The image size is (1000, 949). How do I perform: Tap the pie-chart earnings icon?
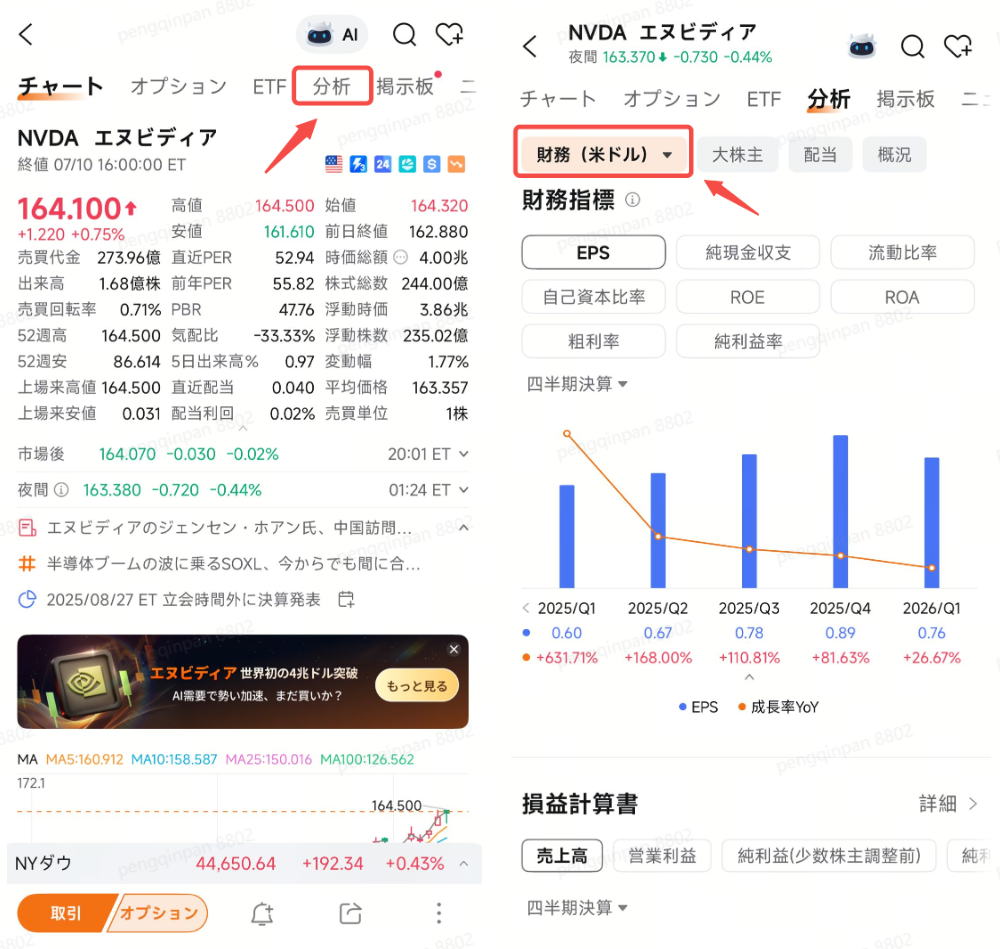[27, 600]
